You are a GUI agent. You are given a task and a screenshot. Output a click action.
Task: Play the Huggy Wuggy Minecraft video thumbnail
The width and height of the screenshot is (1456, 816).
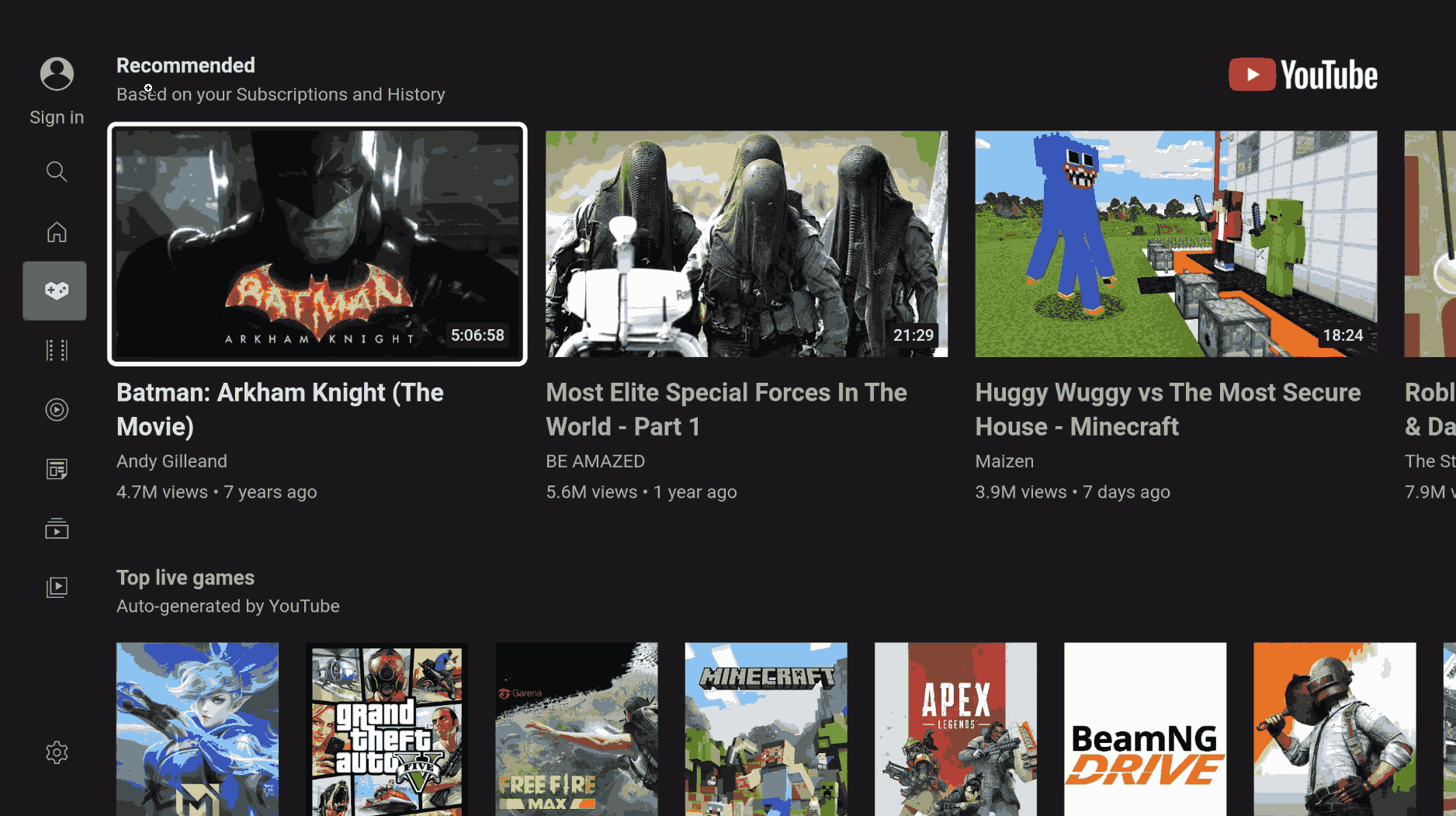point(1176,244)
